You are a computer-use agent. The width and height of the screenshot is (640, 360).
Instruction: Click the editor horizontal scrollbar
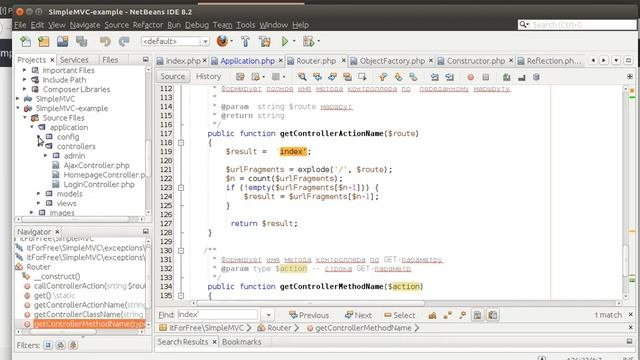310,303
